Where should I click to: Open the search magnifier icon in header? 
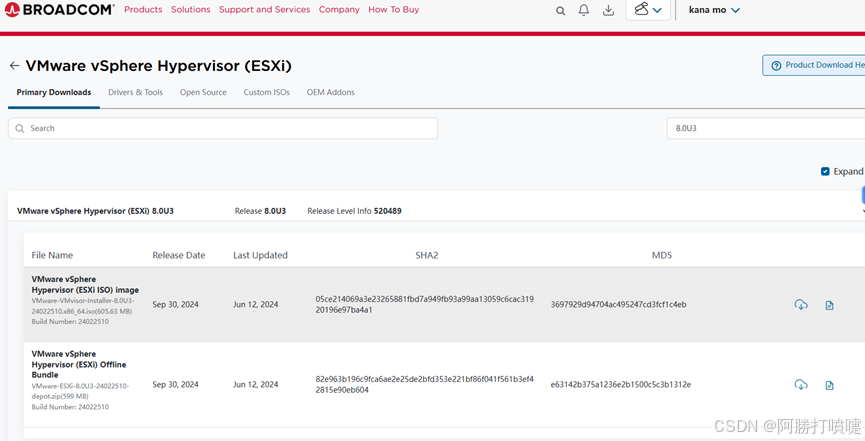click(560, 10)
